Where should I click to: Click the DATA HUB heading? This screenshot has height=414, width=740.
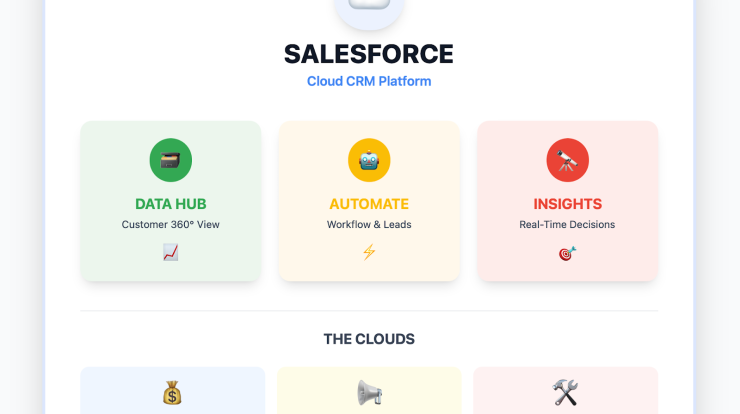[170, 204]
